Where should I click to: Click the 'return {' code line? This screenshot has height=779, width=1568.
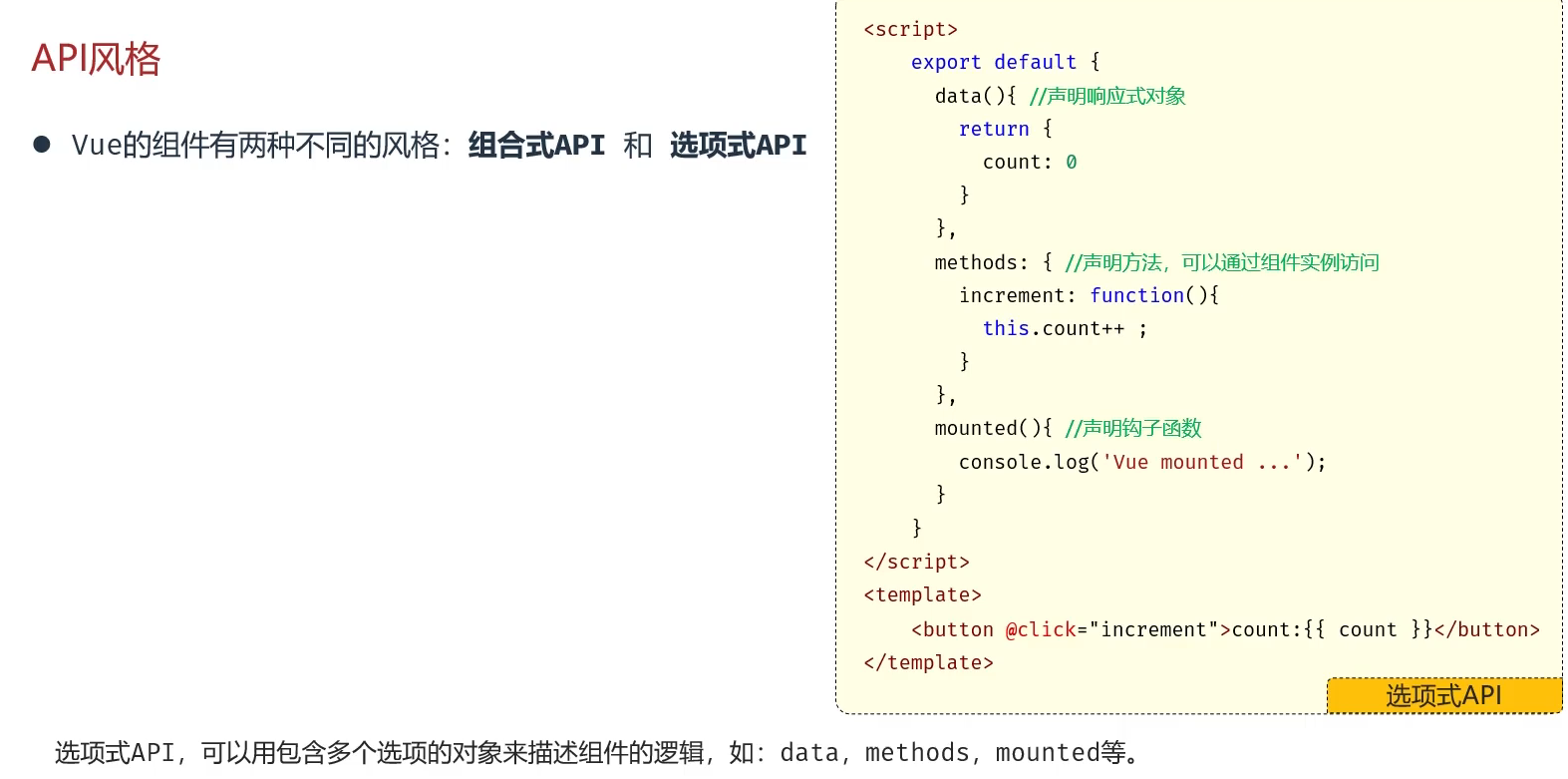pyautogui.click(x=1005, y=129)
